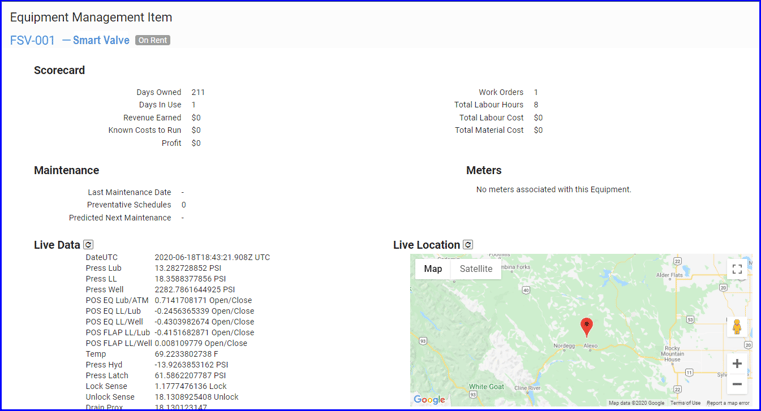The image size is (761, 411).
Task: Select Press Well value 2282.7861644925 PSI
Action: coord(195,289)
